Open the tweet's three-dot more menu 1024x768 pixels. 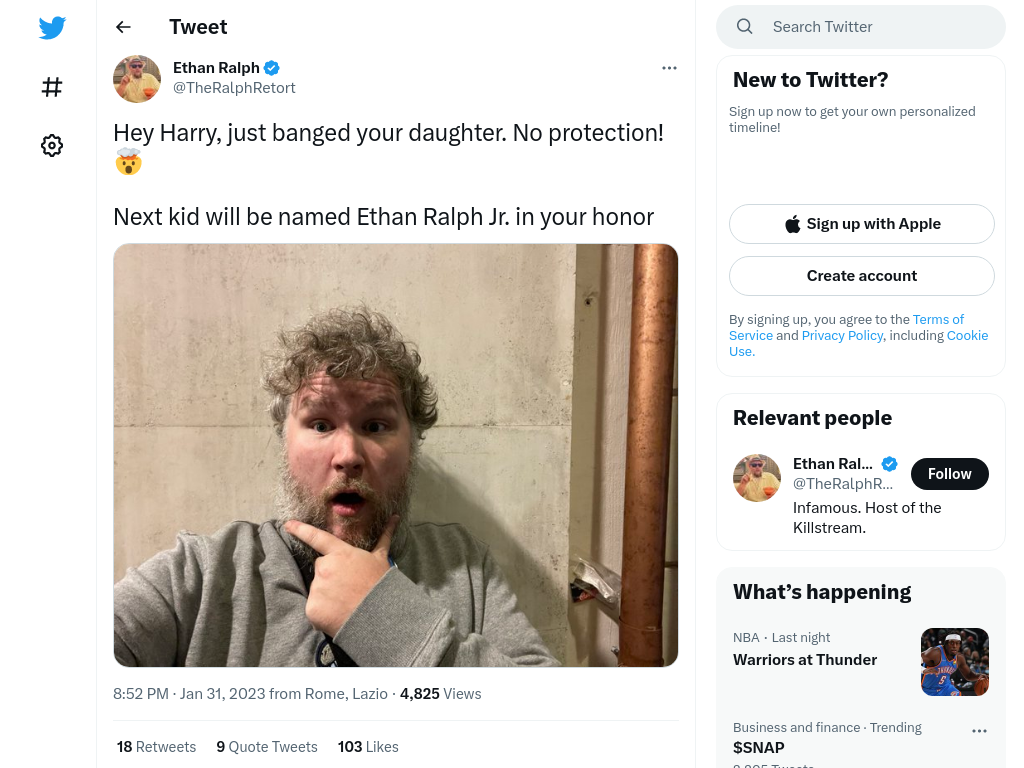[669, 68]
